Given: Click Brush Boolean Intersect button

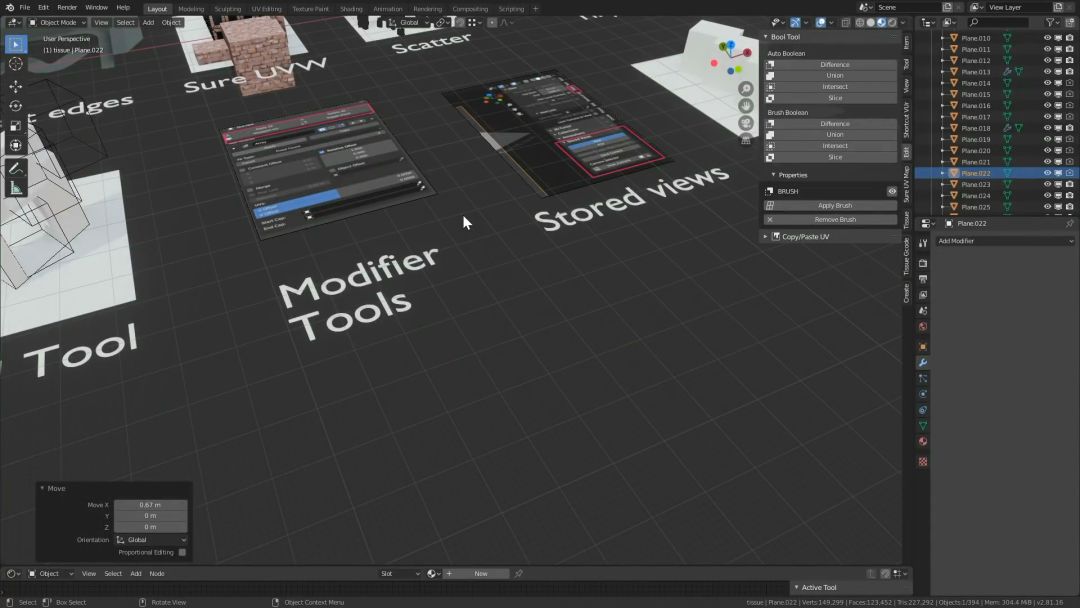Looking at the screenshot, I should 830,146.
